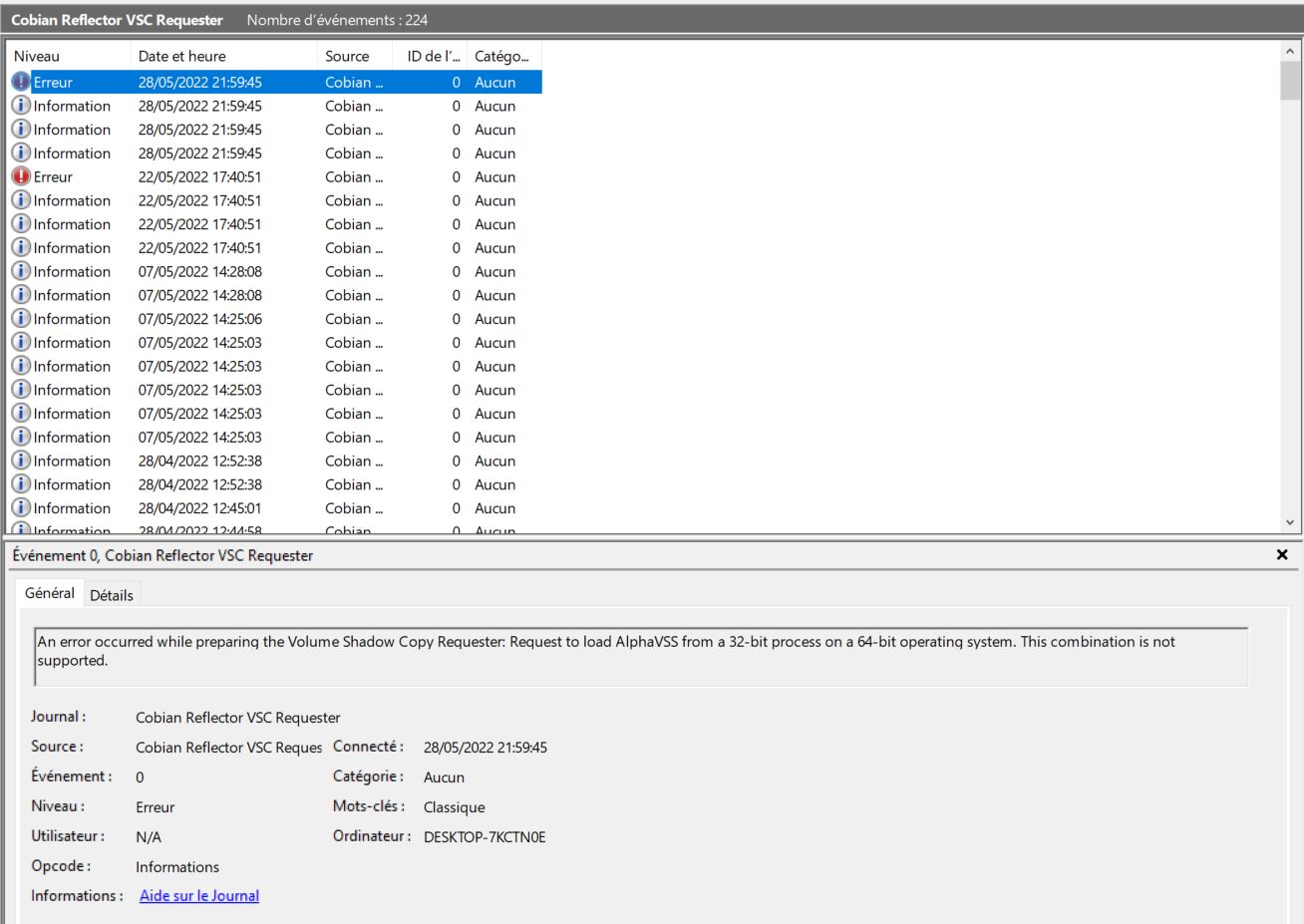Viewport: 1304px width, 924px height.
Task: Select the Information event at 28/04/2022 12:45:01
Action: (x=276, y=508)
